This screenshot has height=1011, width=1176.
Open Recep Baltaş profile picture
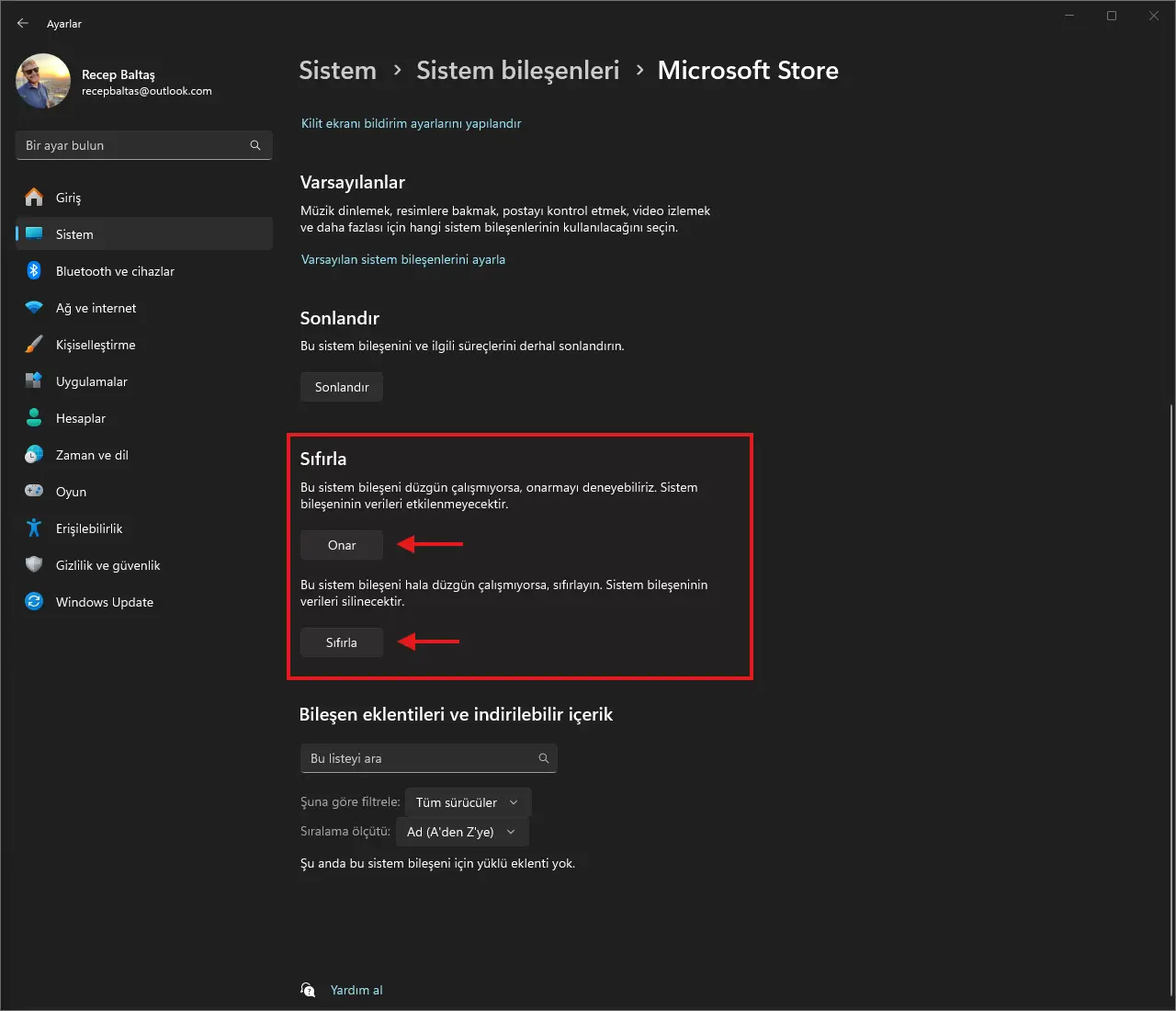pyautogui.click(x=43, y=81)
